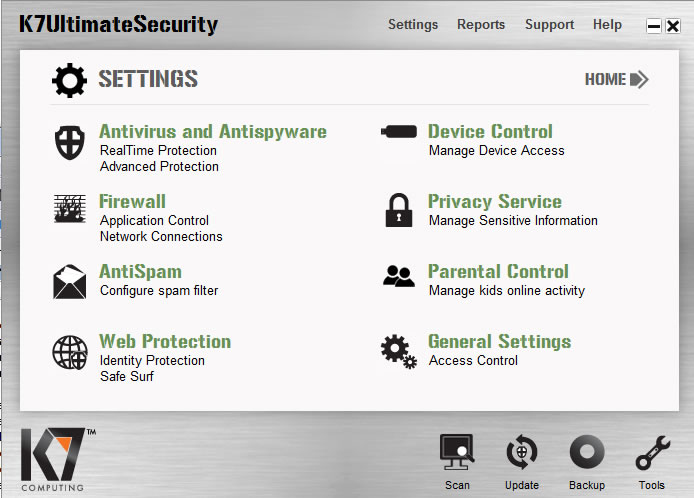Viewport: 694px width, 498px height.
Task: Click the AntiSpam envelope icon
Action: coord(69,281)
